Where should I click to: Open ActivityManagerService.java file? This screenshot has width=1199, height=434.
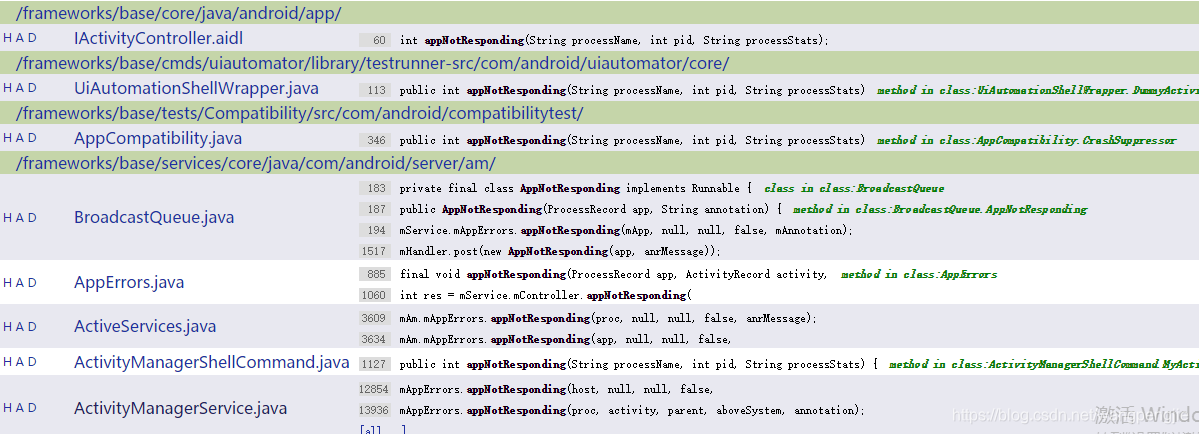point(180,409)
